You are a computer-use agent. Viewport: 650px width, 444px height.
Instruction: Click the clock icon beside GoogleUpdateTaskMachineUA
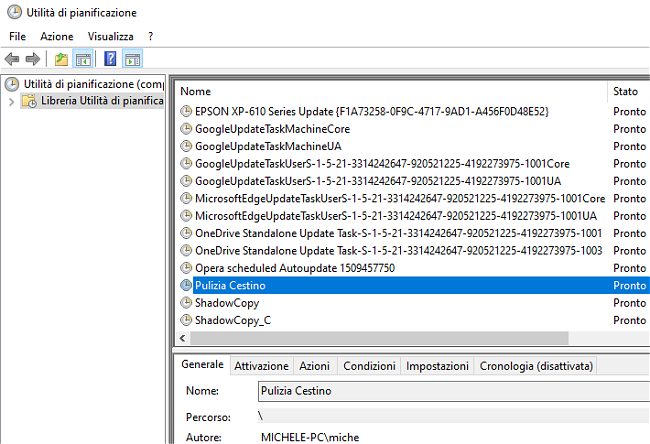[x=186, y=146]
